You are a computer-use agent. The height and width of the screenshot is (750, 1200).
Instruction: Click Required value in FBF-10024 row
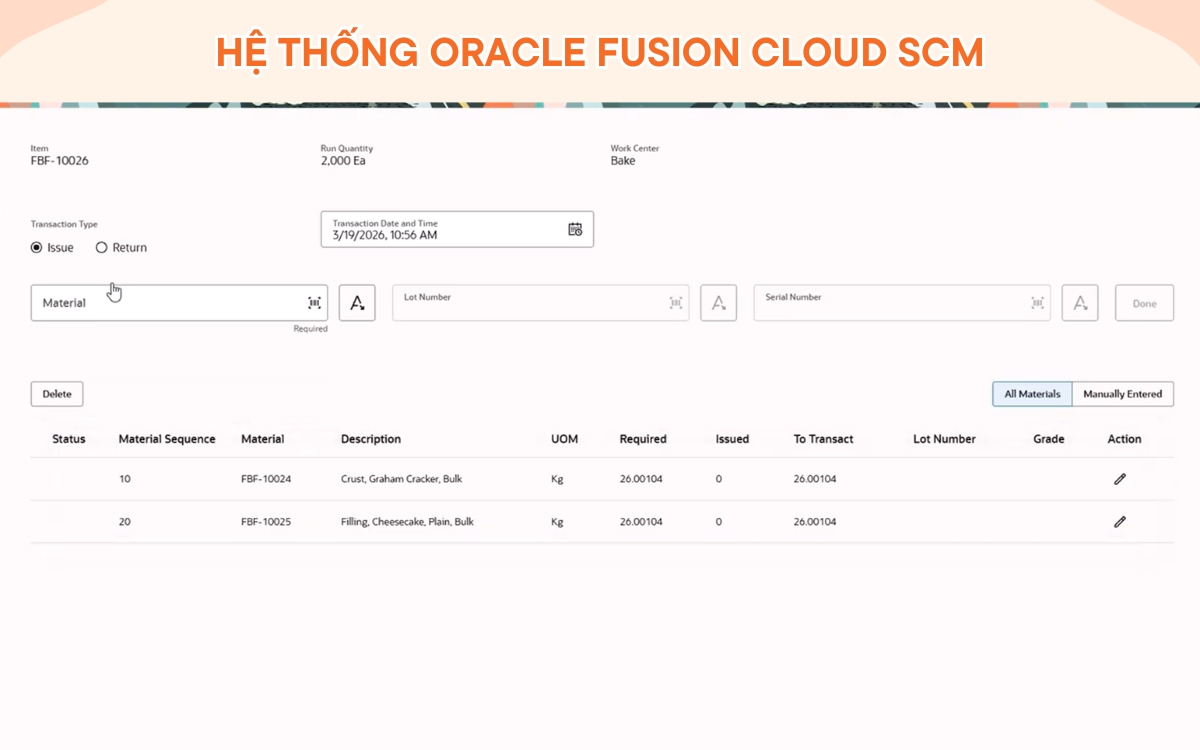coord(641,479)
